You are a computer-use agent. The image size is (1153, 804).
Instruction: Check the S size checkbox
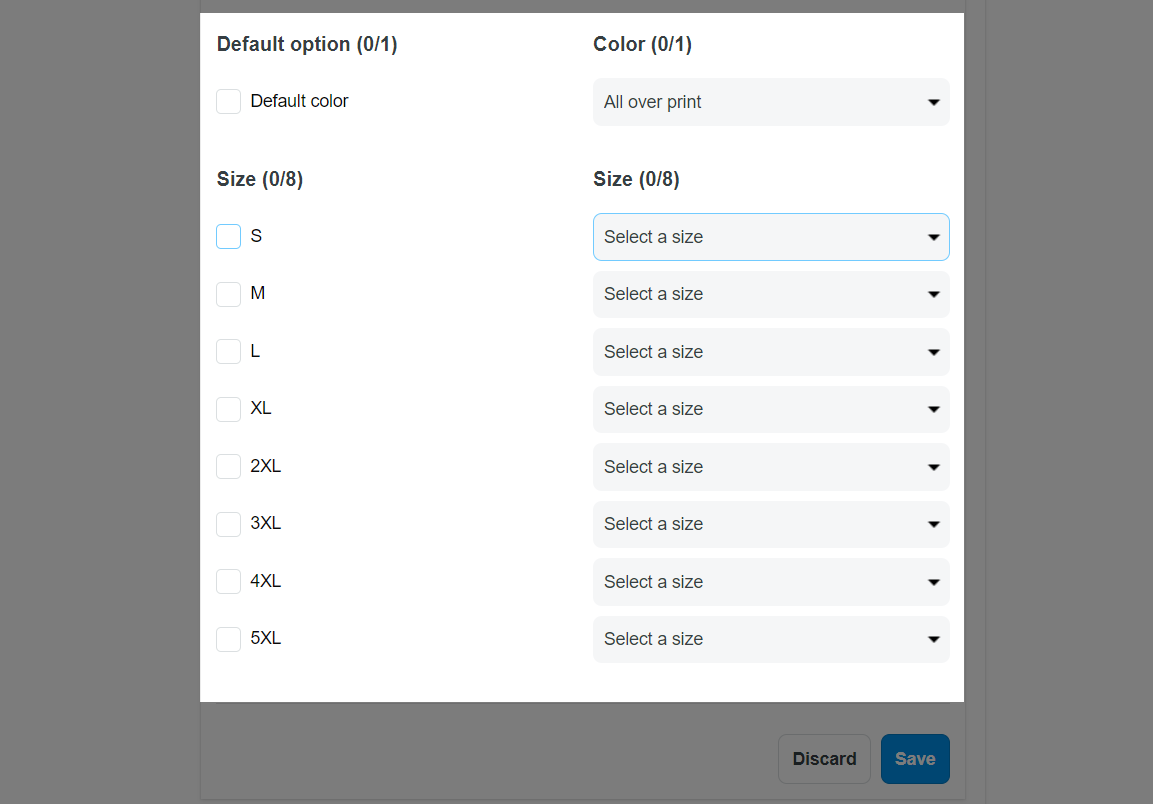229,237
